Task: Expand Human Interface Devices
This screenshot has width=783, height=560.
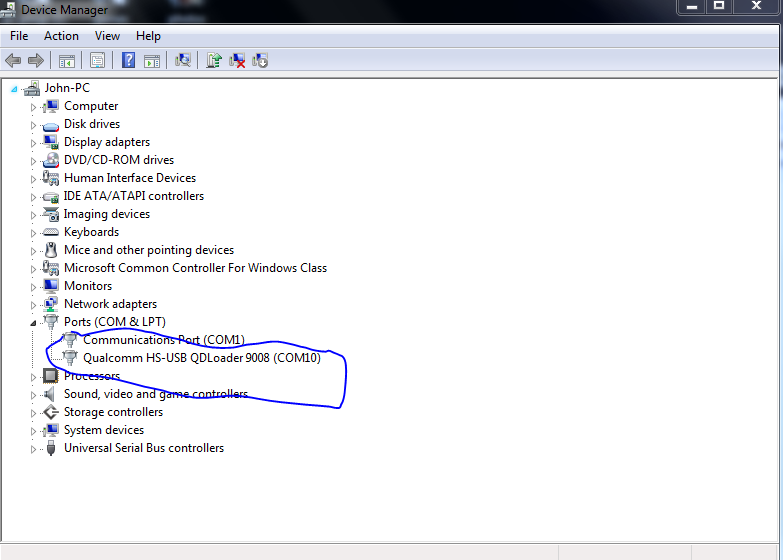Action: 33,179
